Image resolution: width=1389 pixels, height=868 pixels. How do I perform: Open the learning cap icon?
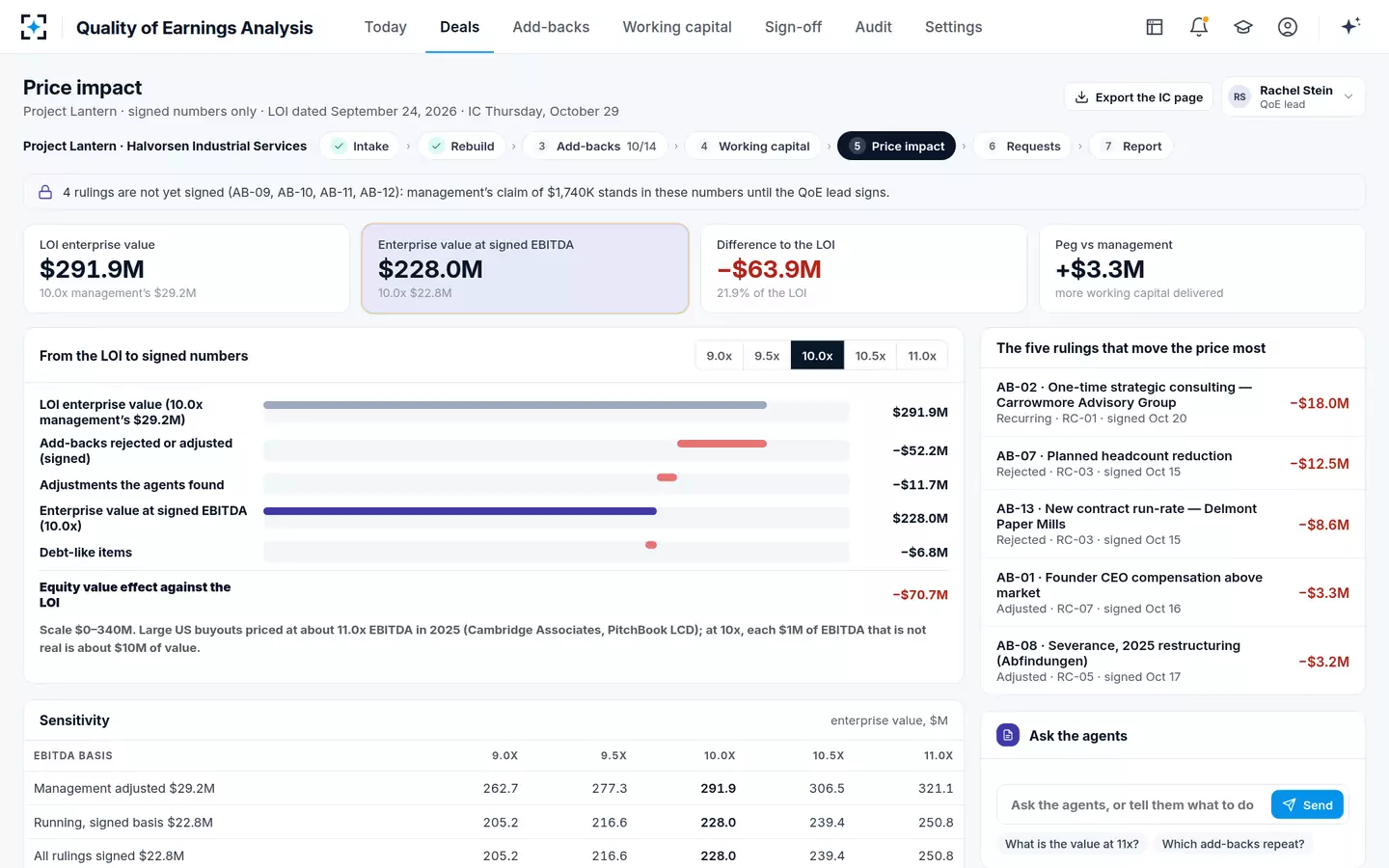(x=1243, y=27)
